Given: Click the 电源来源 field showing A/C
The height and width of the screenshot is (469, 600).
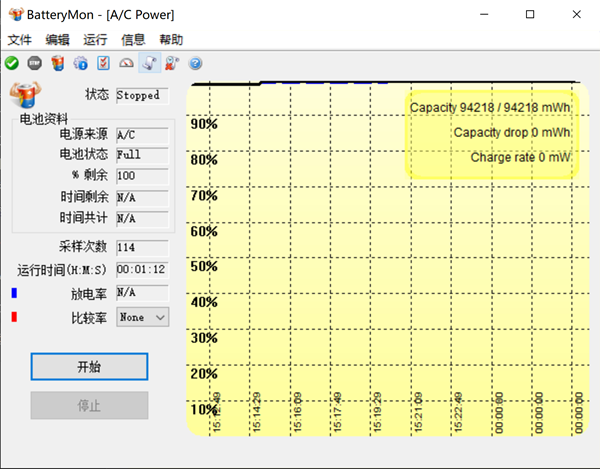Looking at the screenshot, I should point(142,135).
